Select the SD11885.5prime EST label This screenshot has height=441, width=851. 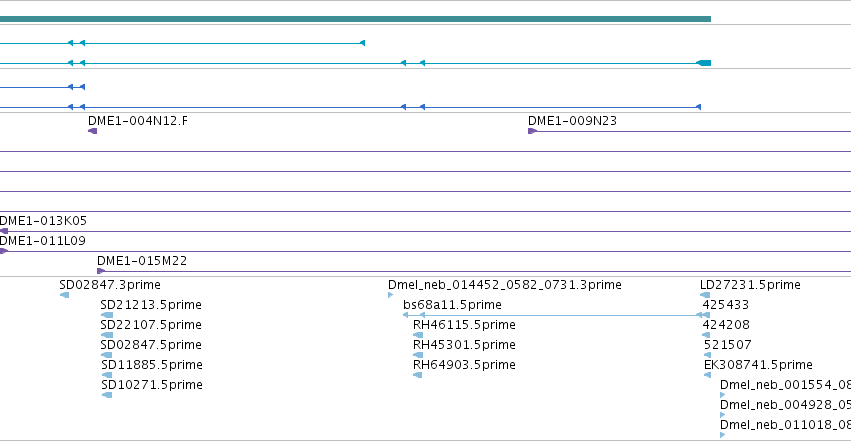tap(152, 365)
